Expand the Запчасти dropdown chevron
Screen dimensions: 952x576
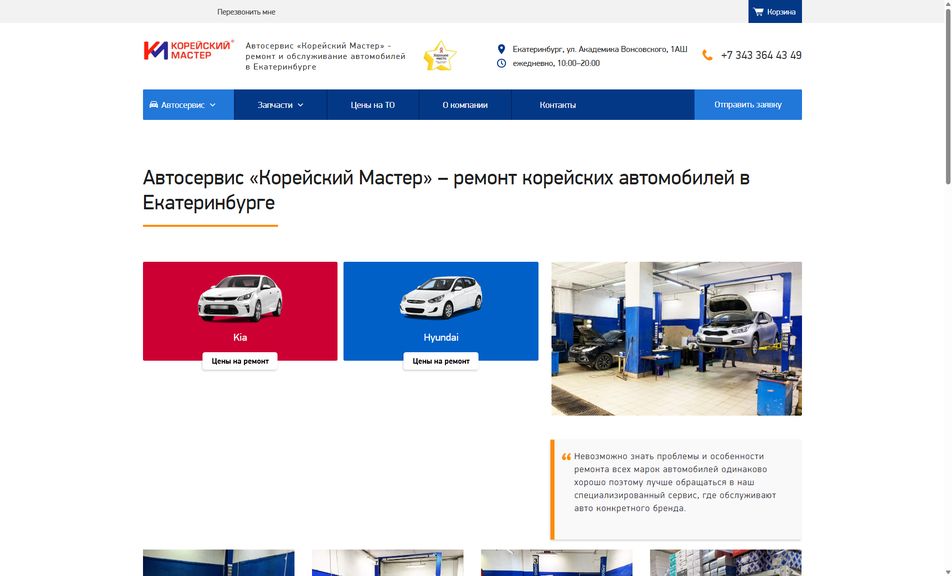click(x=300, y=105)
